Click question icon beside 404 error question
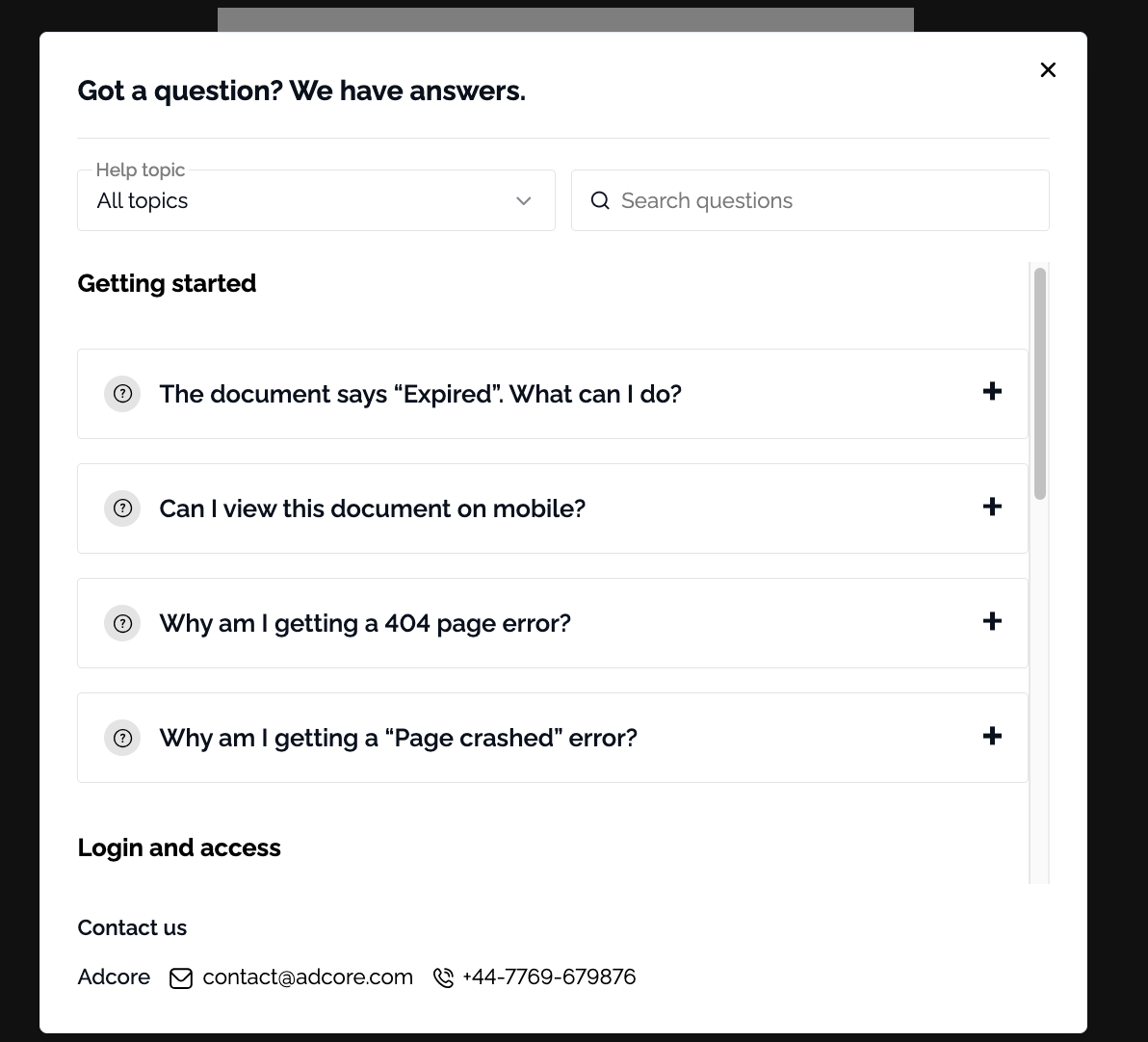1148x1042 pixels. click(x=122, y=623)
